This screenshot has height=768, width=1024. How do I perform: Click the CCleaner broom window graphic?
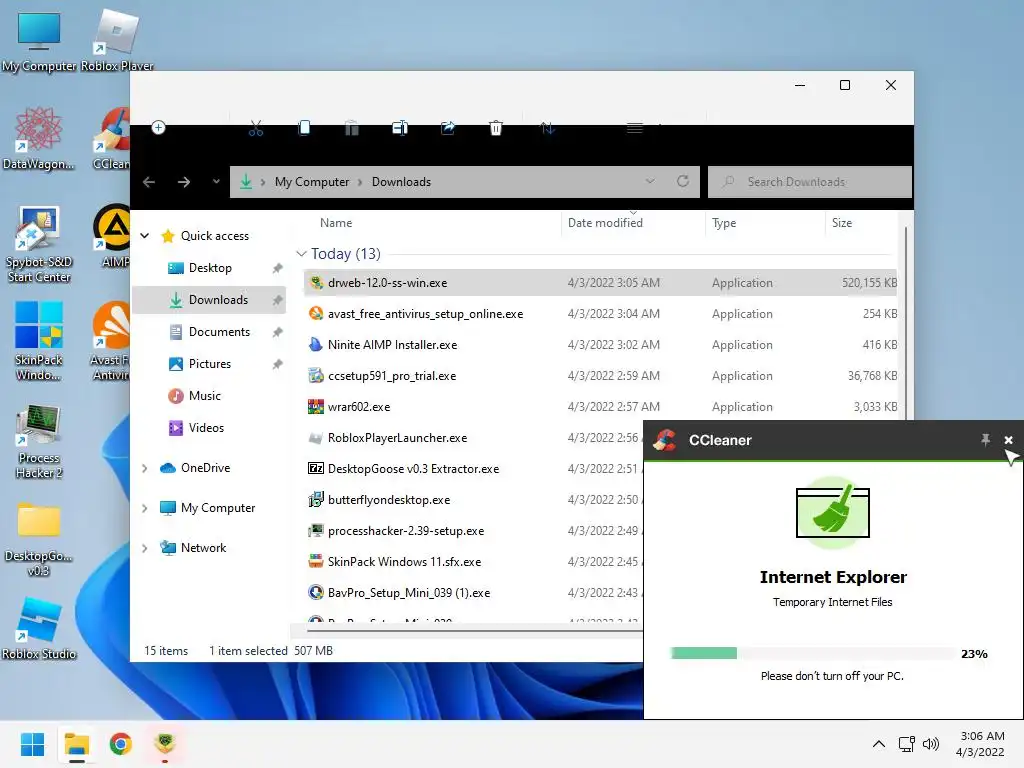tap(833, 513)
